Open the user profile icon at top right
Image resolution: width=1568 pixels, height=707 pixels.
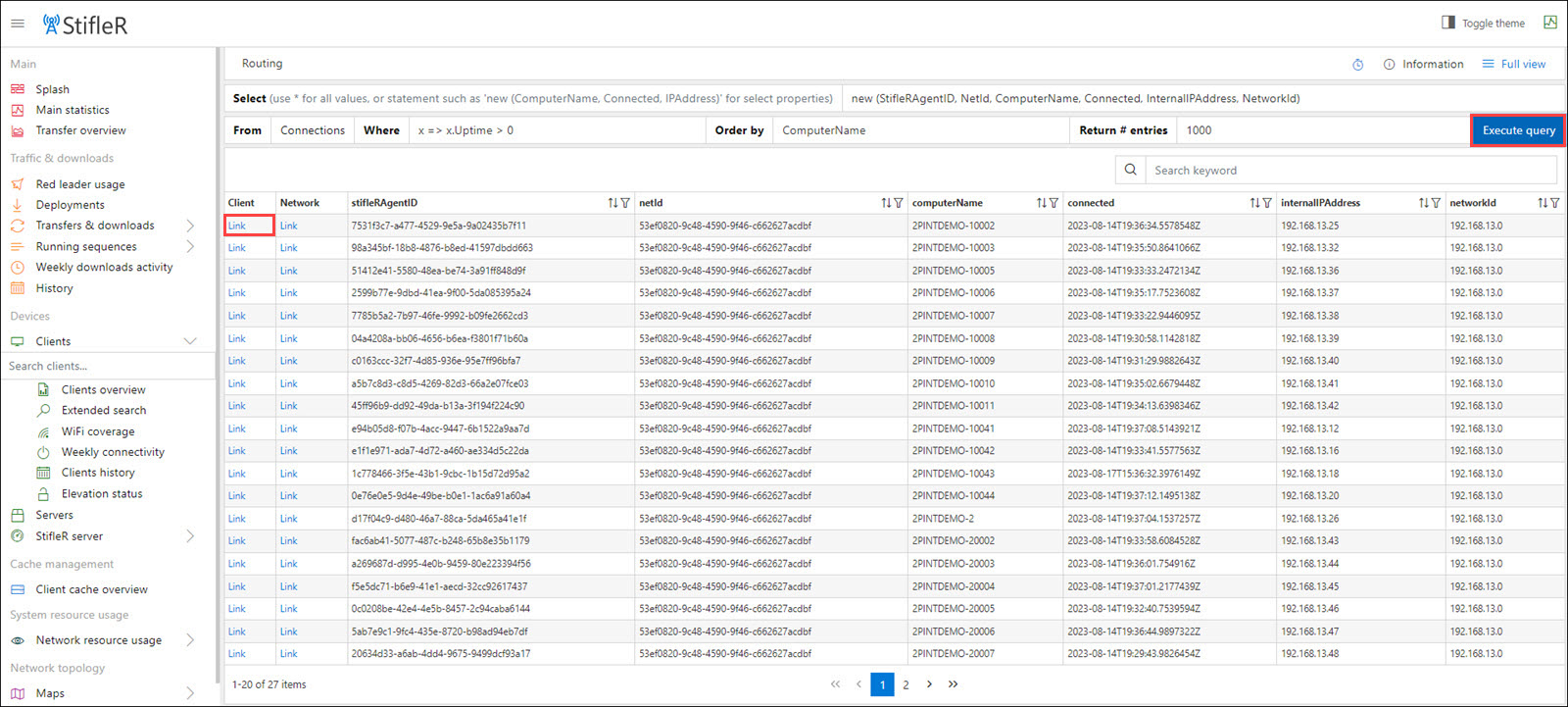point(1549,23)
